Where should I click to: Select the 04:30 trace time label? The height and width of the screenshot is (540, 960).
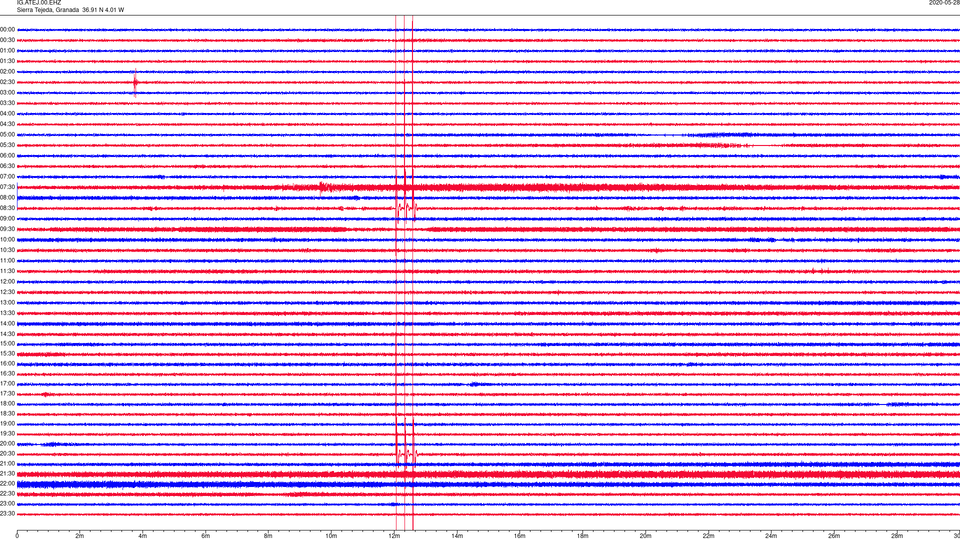point(7,124)
